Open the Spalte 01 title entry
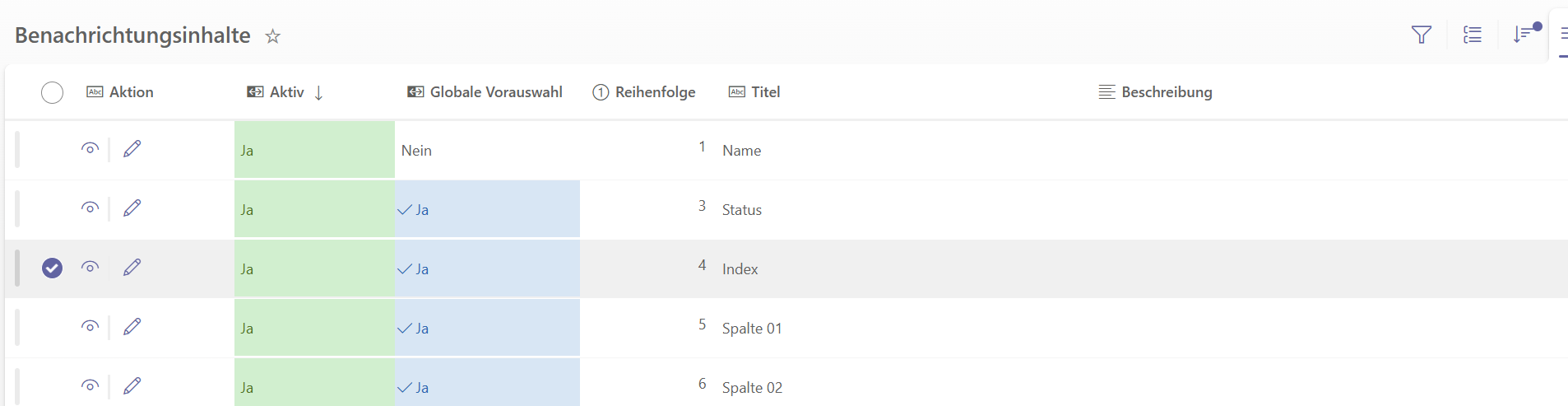The image size is (1568, 406). click(x=752, y=329)
